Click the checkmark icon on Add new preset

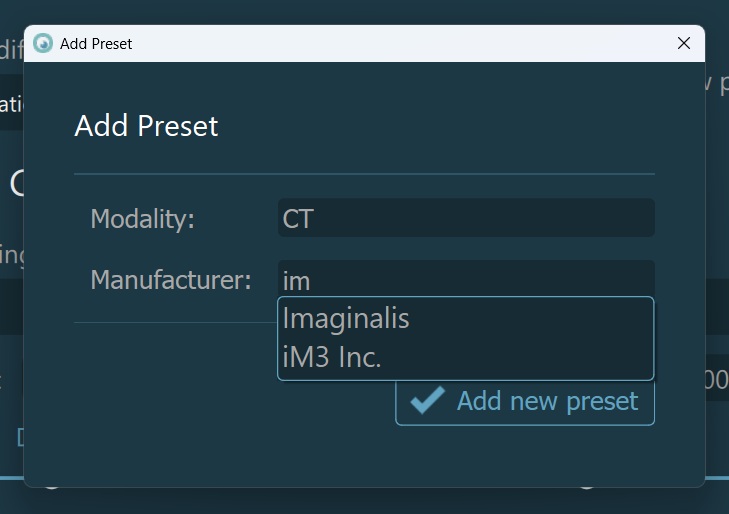(428, 401)
